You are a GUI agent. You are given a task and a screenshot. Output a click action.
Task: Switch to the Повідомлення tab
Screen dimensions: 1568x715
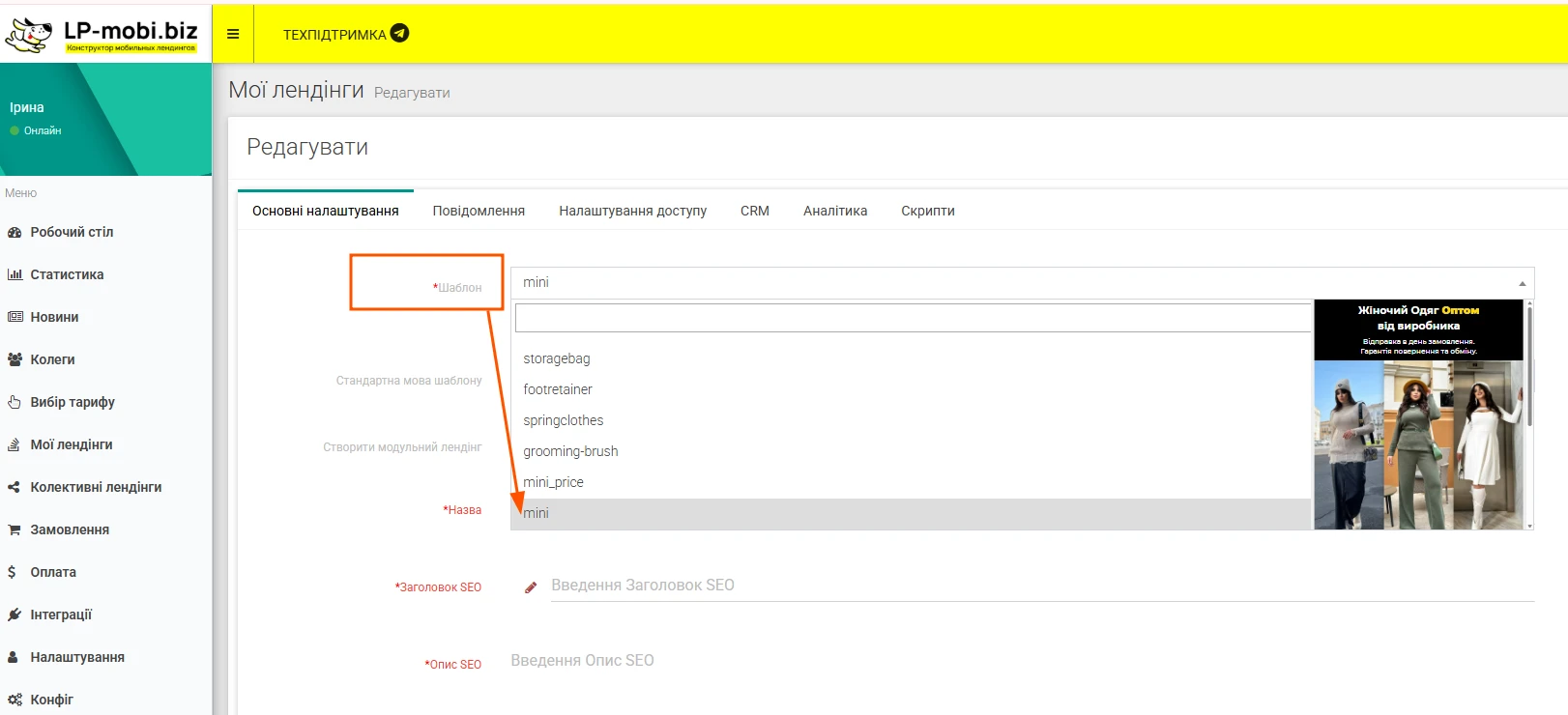[479, 211]
